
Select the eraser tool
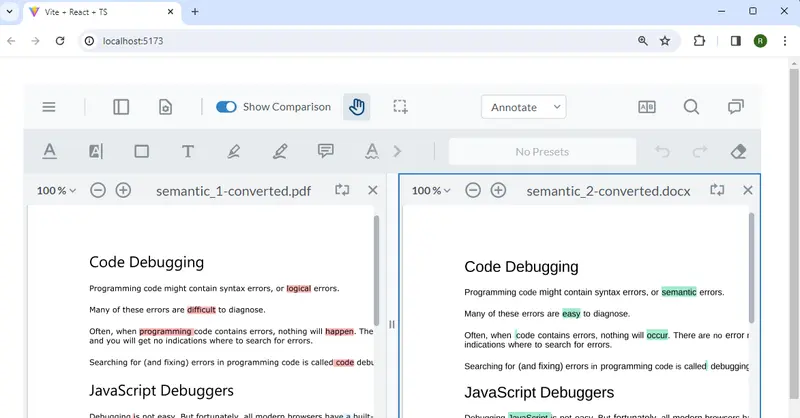[x=738, y=151]
